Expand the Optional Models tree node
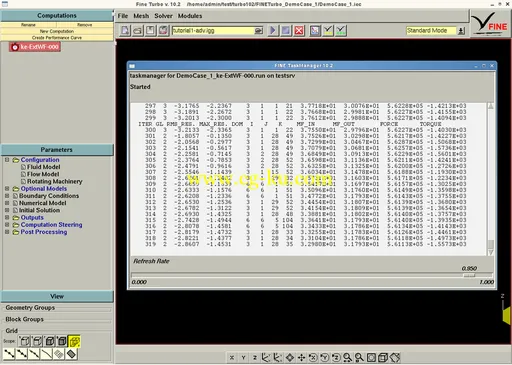 (7, 189)
